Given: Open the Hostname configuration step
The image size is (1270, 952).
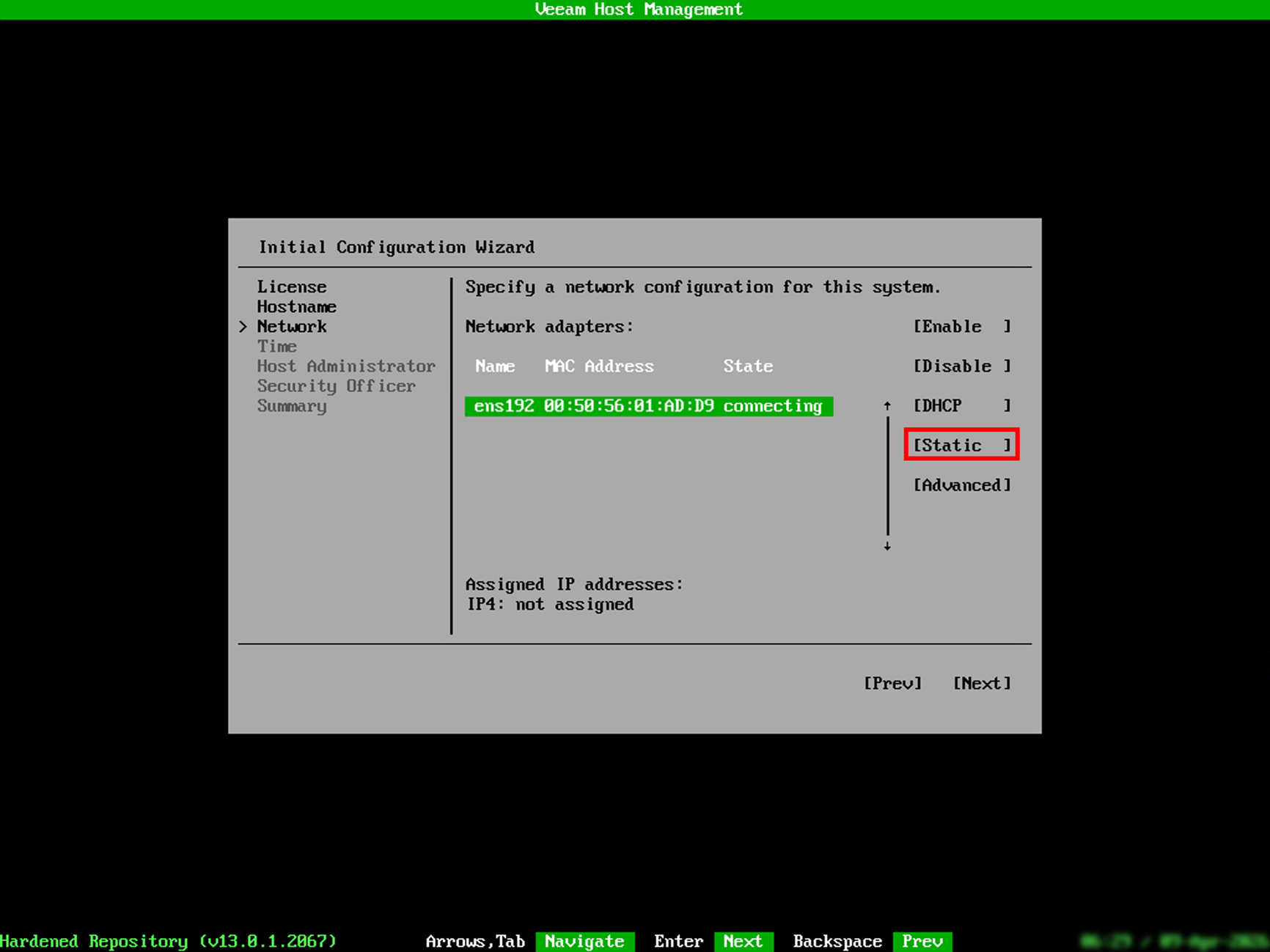Looking at the screenshot, I should pos(296,306).
